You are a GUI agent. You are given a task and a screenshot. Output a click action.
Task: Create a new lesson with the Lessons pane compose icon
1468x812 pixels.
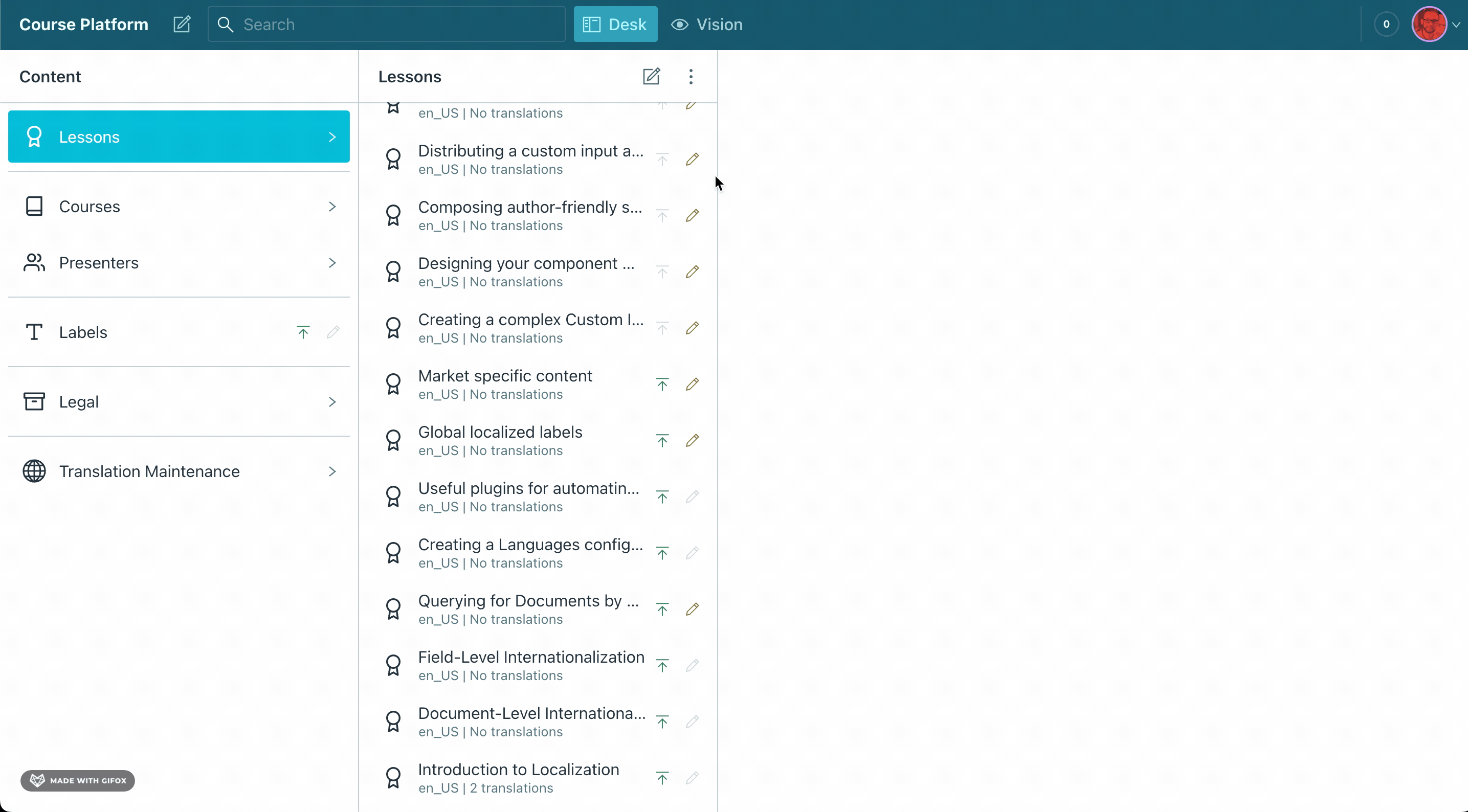[x=651, y=76]
